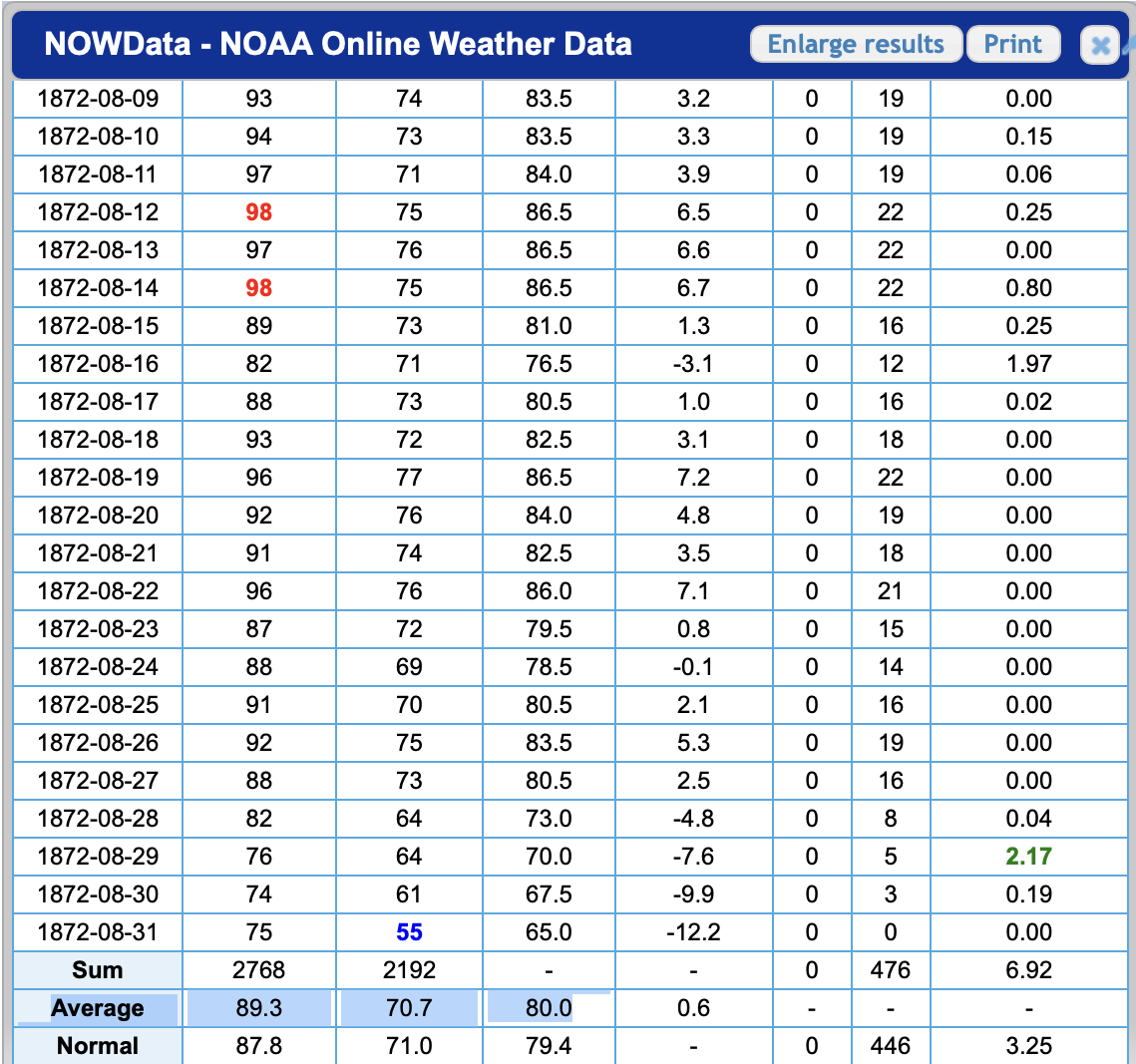Click the normal max temperature 87.8
The width and height of the screenshot is (1136, 1064).
[x=258, y=1046]
